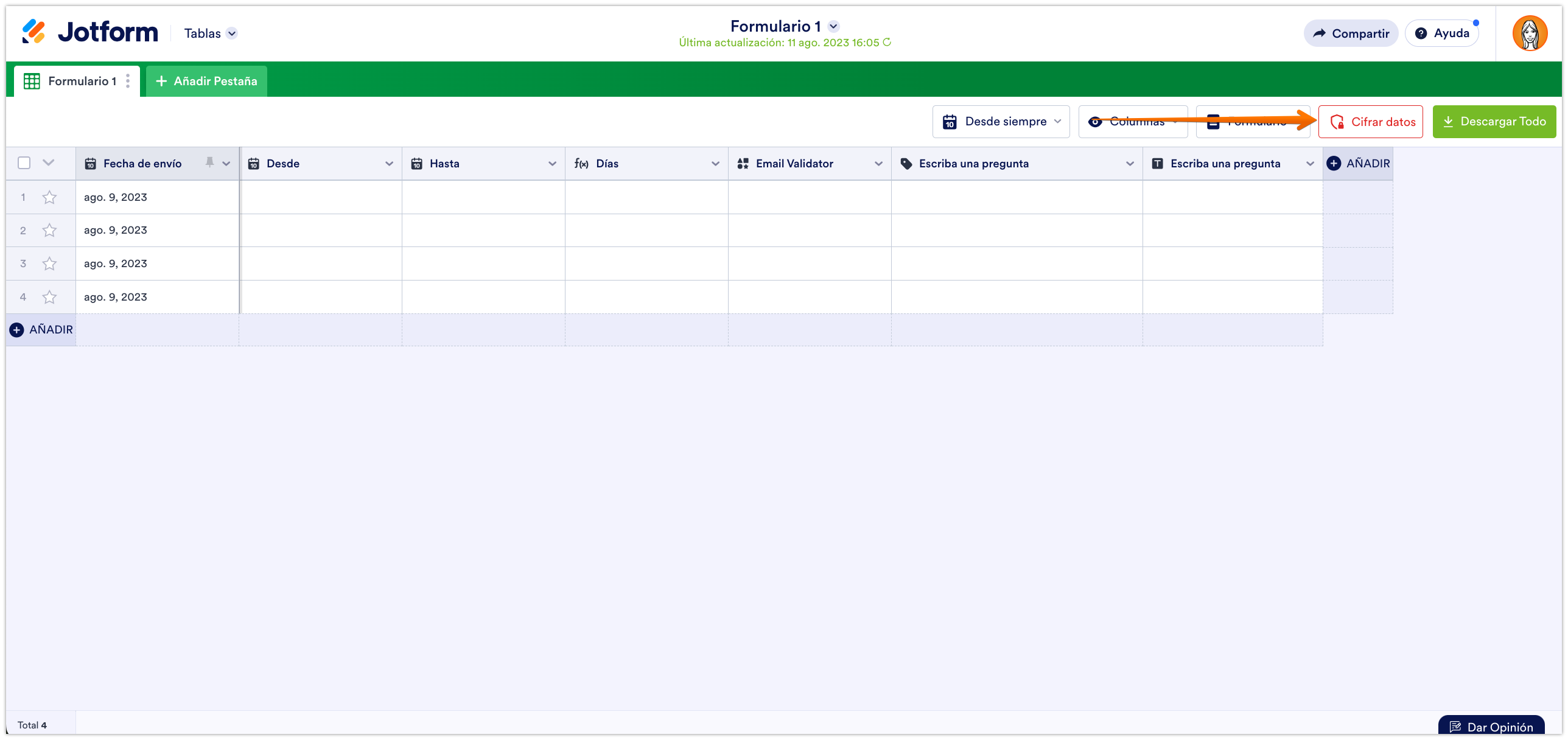Open the Desde siempre date filter dropdown
Viewport: 1568px width, 740px height.
point(1001,122)
